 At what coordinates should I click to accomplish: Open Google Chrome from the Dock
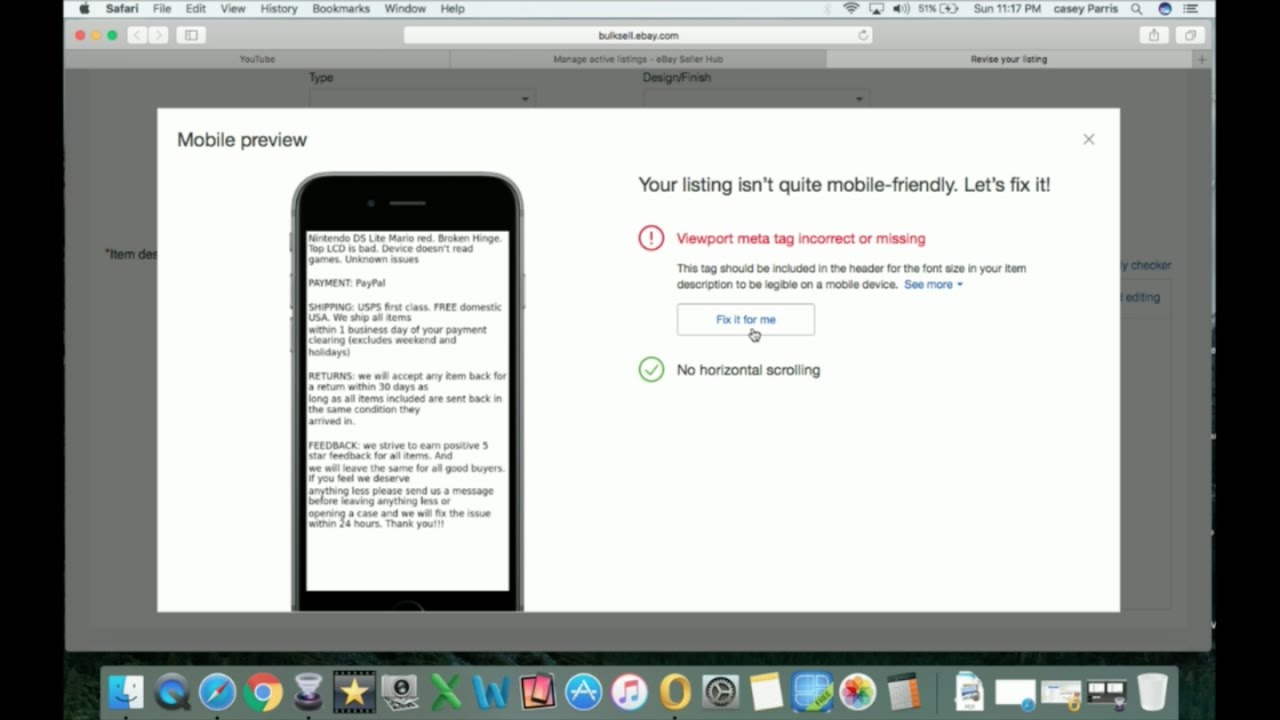(263, 692)
